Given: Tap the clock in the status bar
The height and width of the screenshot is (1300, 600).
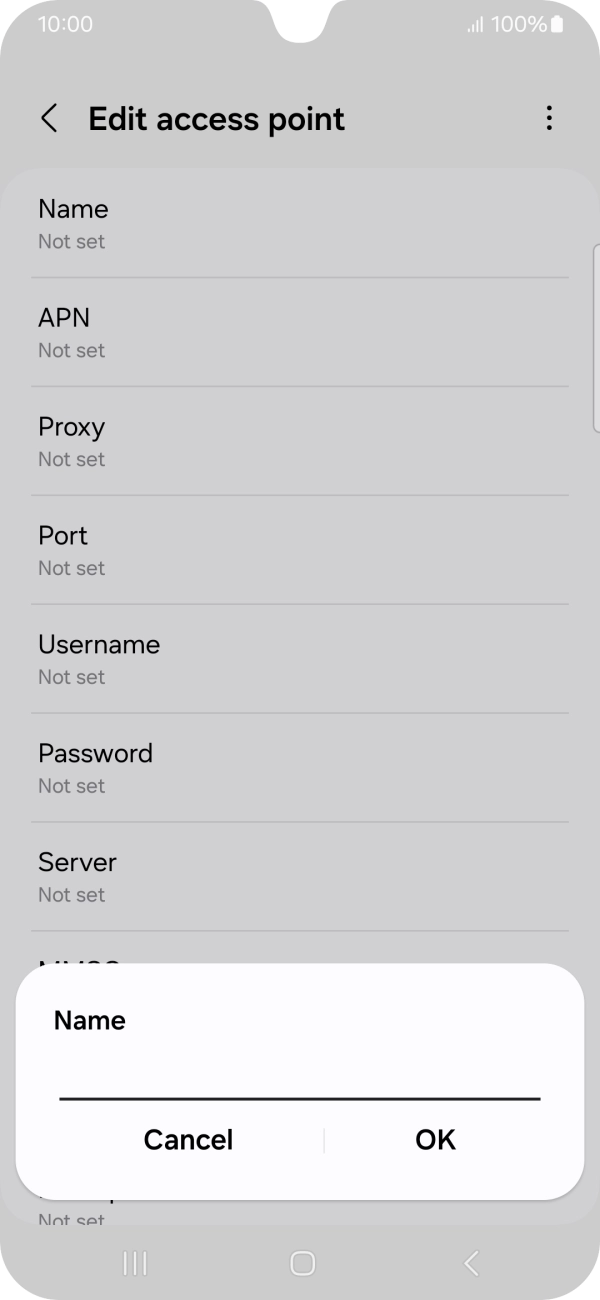Looking at the screenshot, I should [x=66, y=24].
